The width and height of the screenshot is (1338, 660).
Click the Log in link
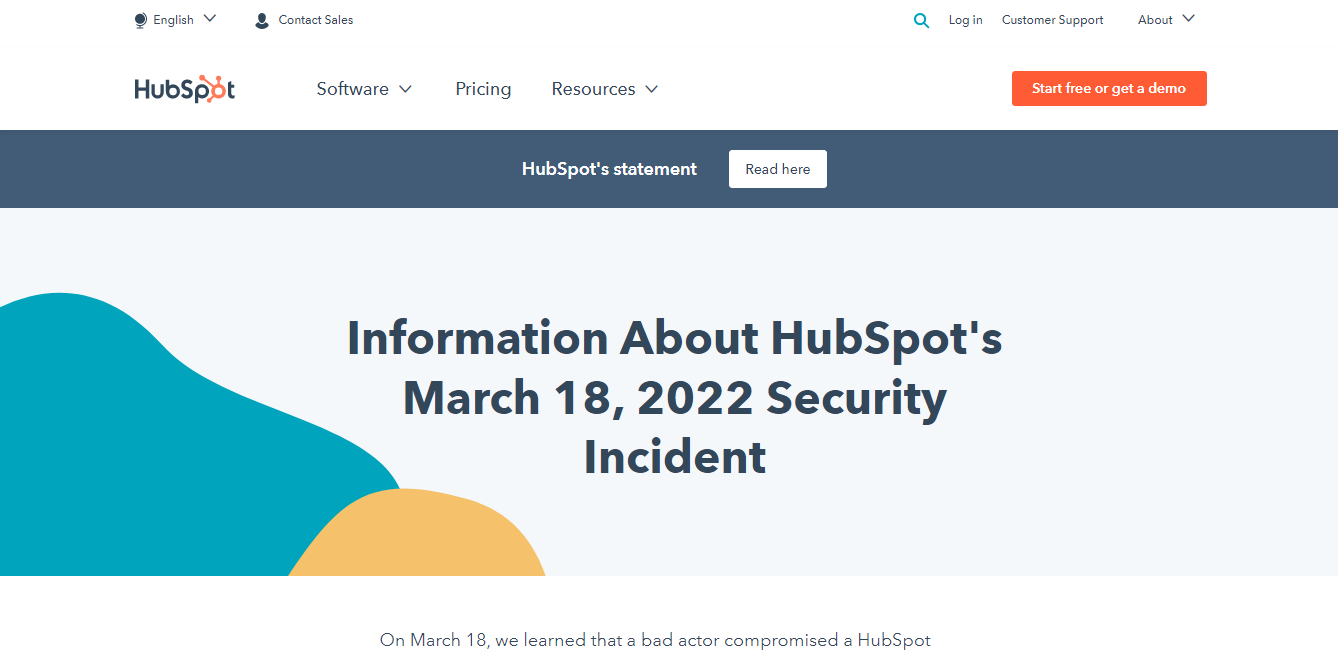[965, 20]
